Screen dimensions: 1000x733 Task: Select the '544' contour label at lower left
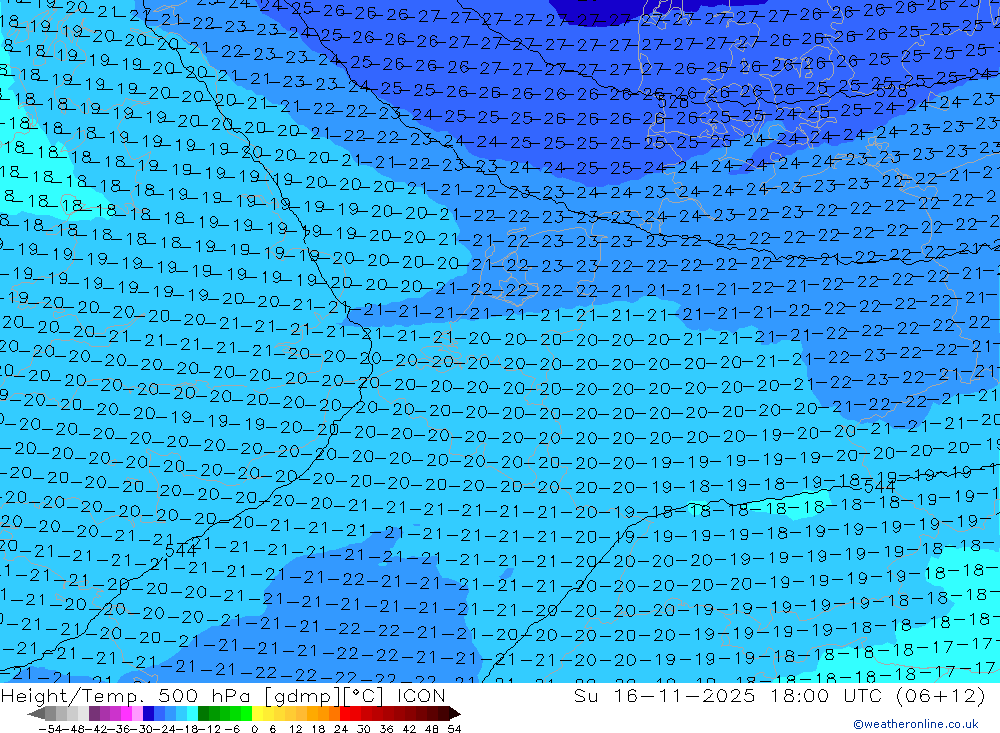click(x=180, y=551)
